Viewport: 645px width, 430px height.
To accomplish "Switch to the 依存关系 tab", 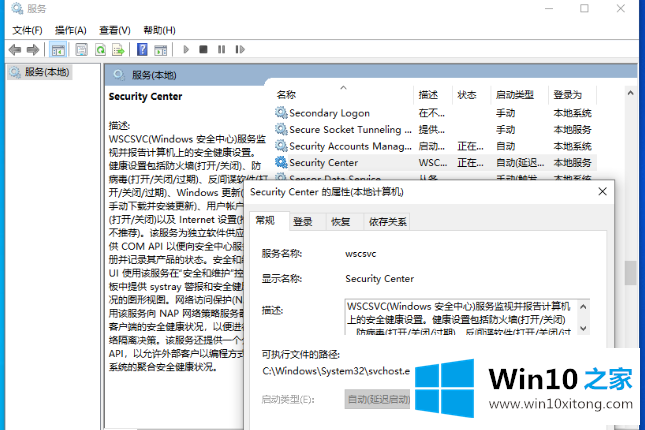I will pyautogui.click(x=387, y=222).
